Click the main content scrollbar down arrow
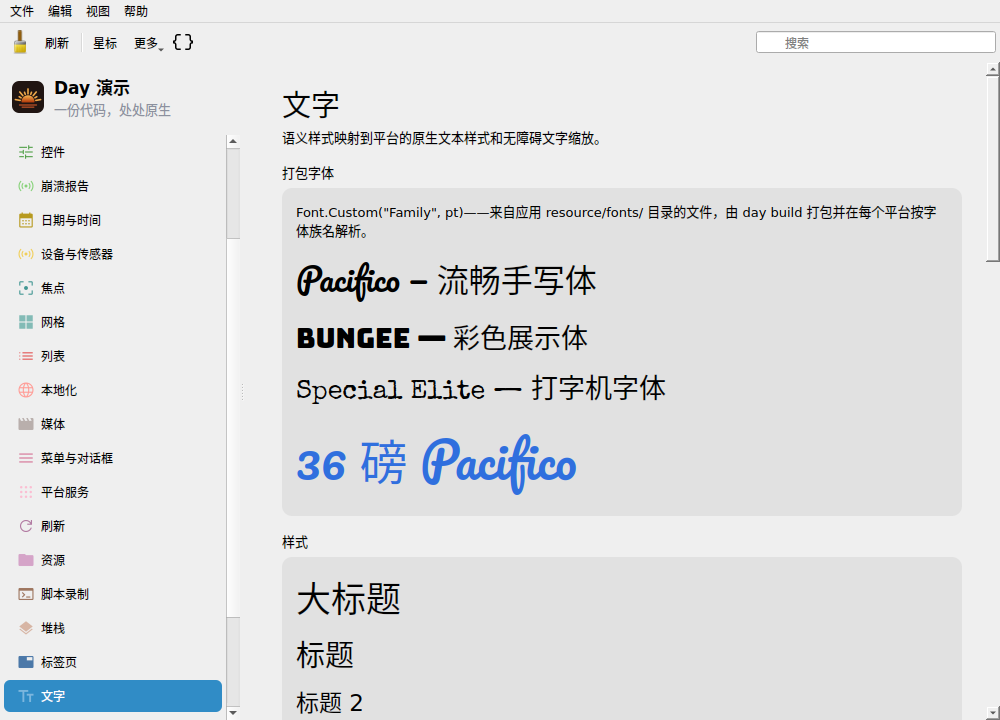 992,712
